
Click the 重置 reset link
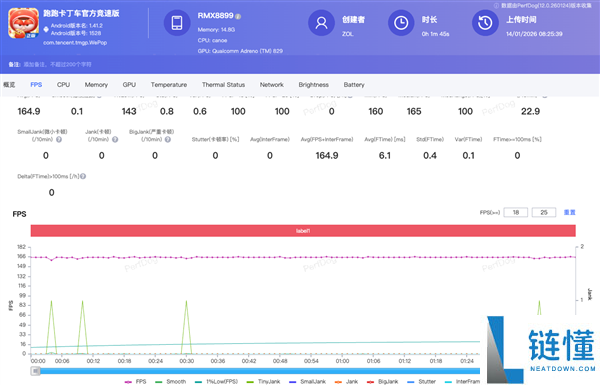tap(569, 212)
